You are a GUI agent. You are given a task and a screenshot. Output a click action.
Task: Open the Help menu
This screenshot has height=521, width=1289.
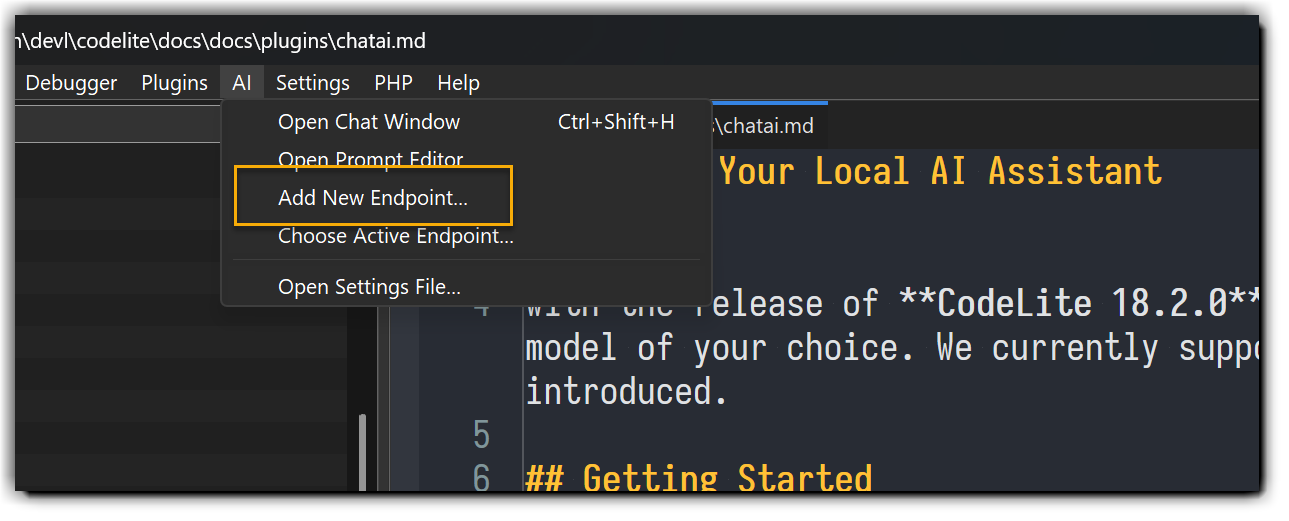(458, 83)
